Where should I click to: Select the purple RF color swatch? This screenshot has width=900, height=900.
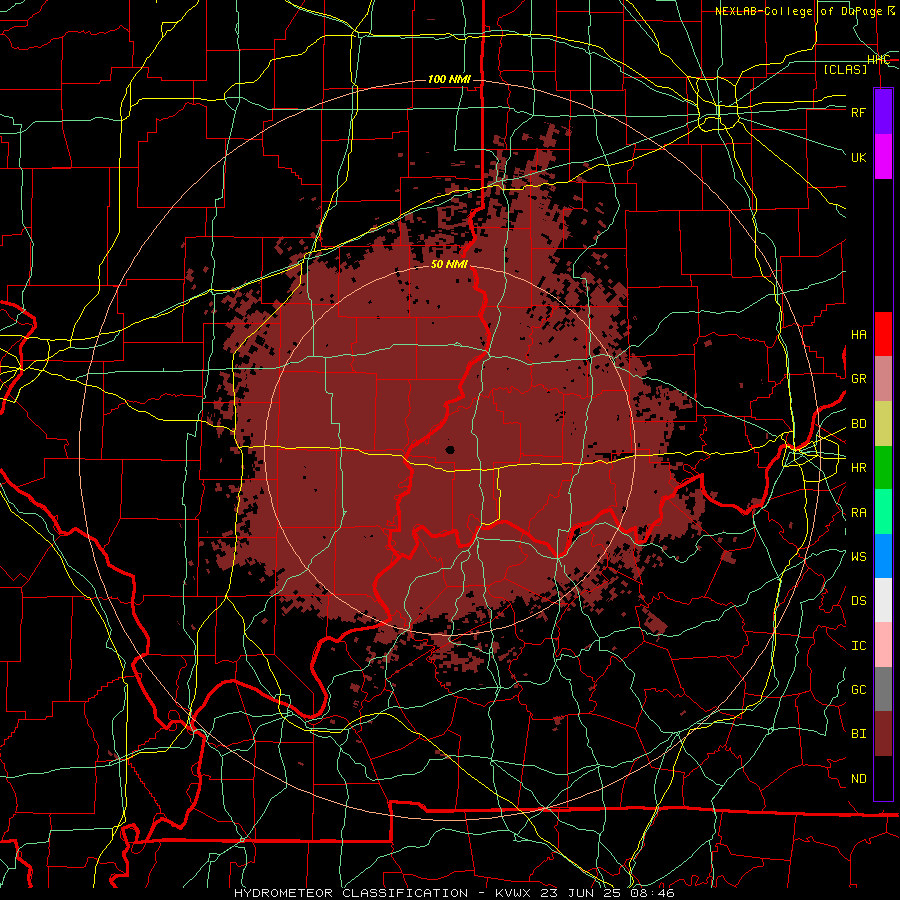coord(883,112)
